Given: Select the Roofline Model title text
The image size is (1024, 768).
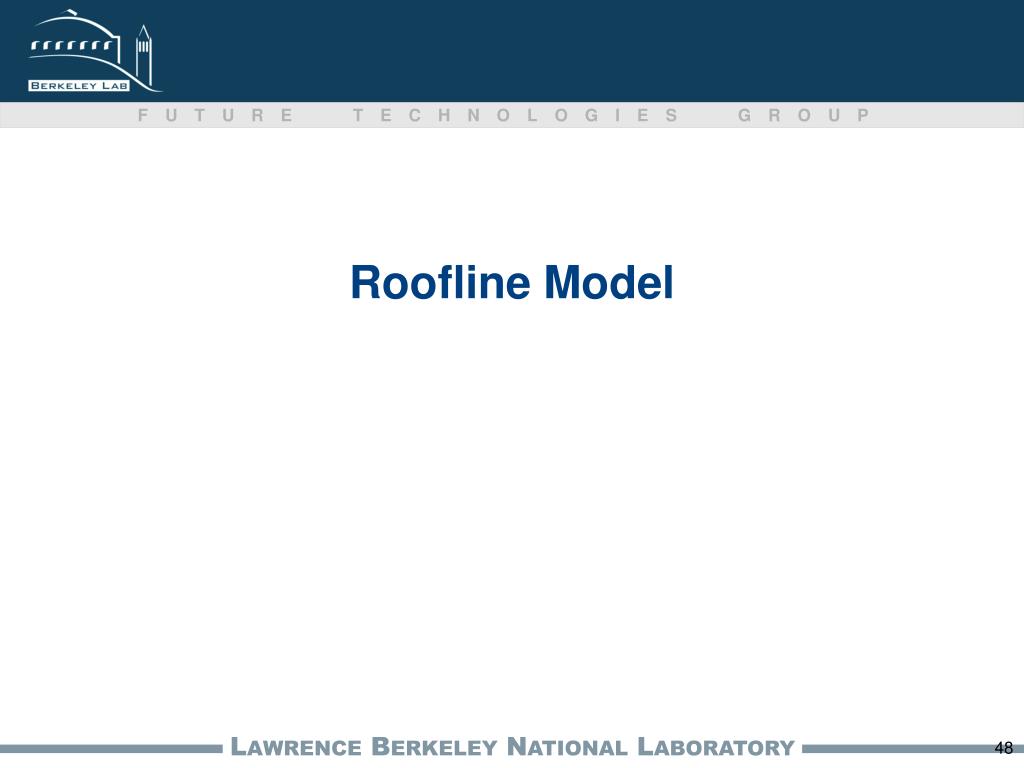Looking at the screenshot, I should 511,282.
